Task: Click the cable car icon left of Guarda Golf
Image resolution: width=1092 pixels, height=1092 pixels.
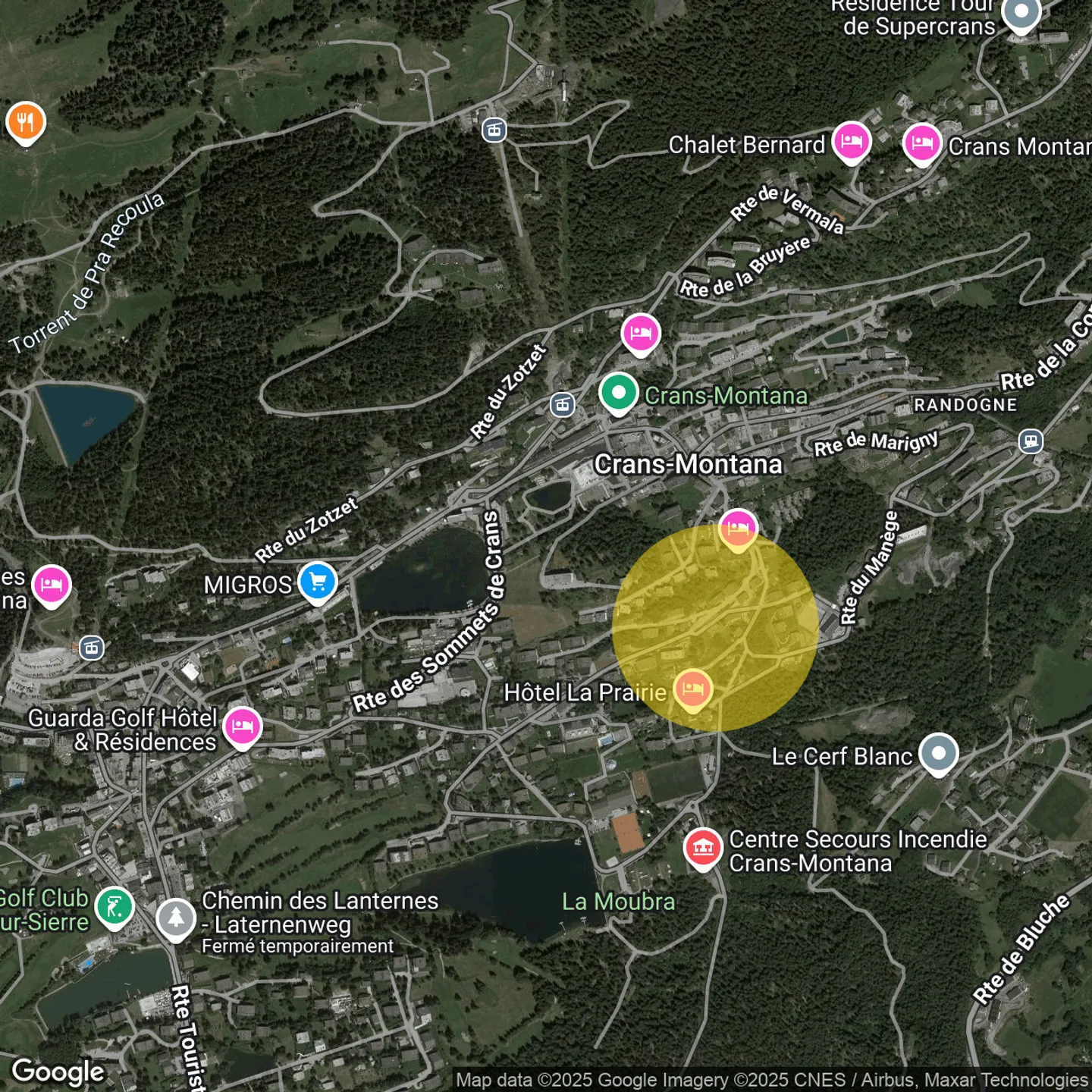Action: coord(92,648)
